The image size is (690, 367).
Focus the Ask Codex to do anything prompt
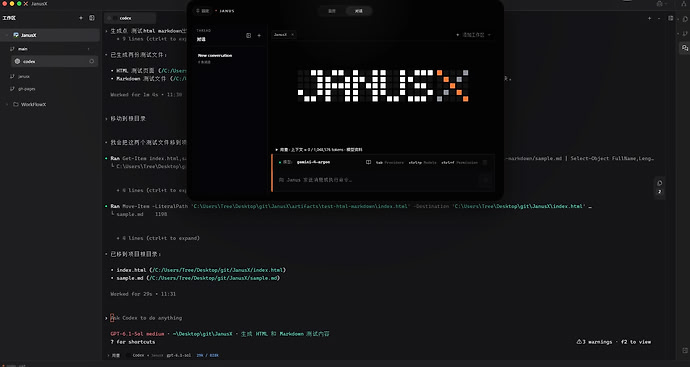[146, 318]
